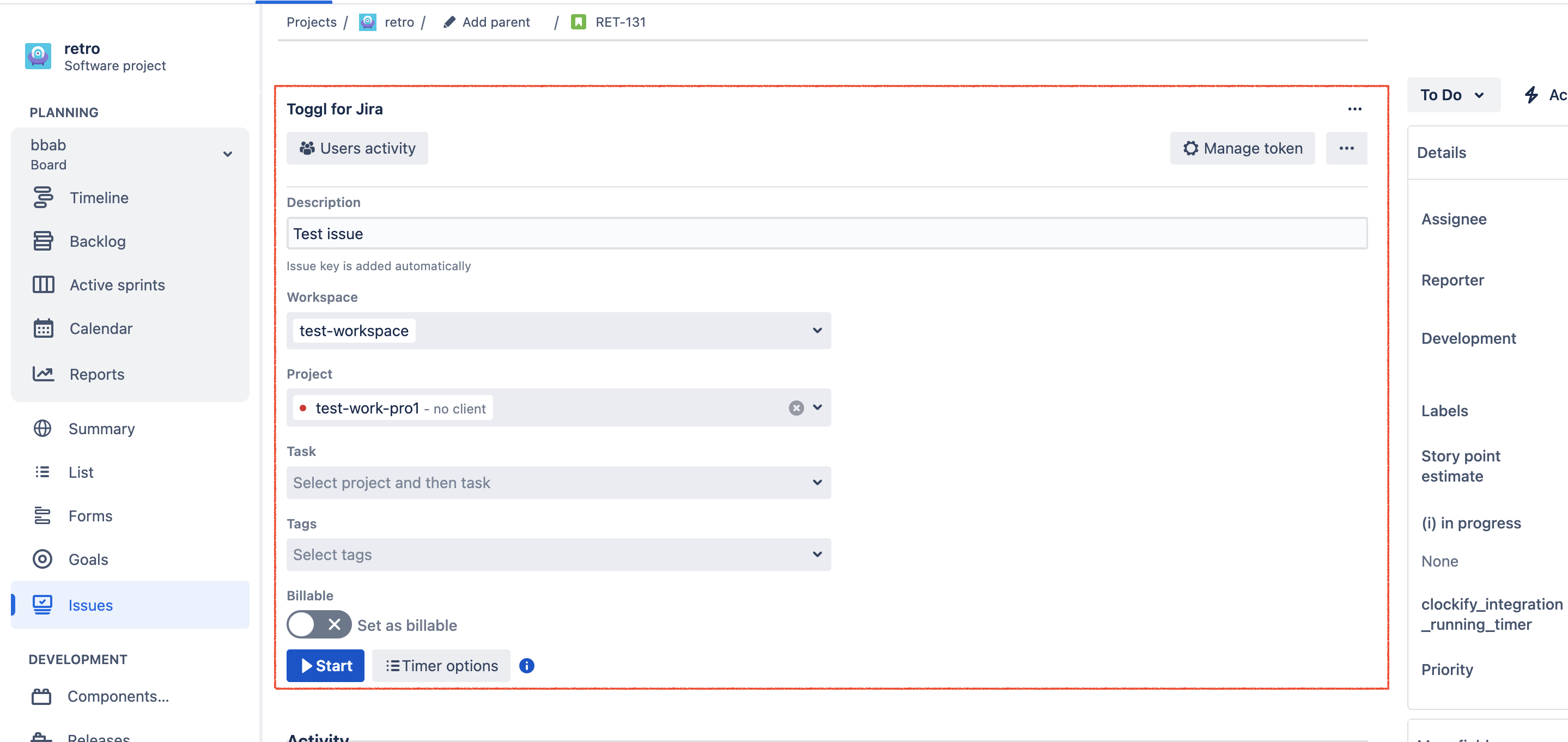Viewport: 1568px width, 742px height.
Task: Collapse the bbab Board expander
Action: point(227,154)
